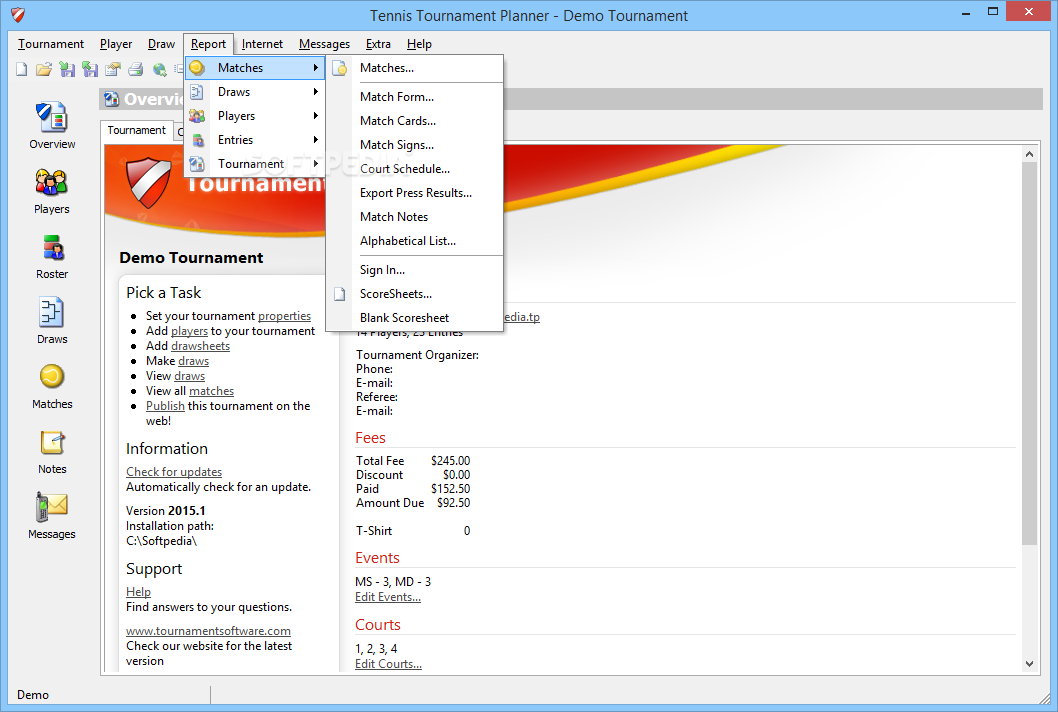Open www.tournamentsoftware.com link

click(x=208, y=631)
